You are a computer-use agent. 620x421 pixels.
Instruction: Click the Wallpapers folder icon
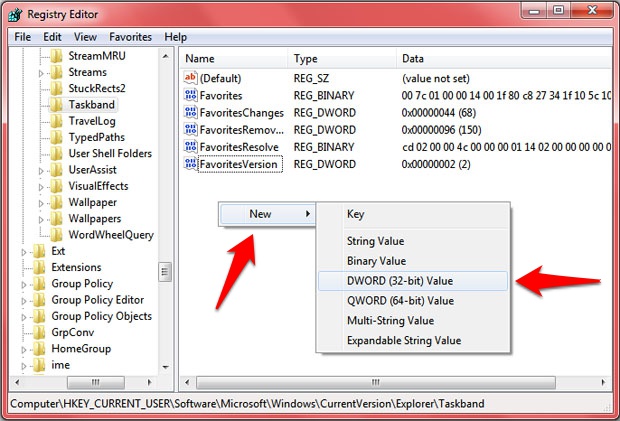click(x=57, y=218)
